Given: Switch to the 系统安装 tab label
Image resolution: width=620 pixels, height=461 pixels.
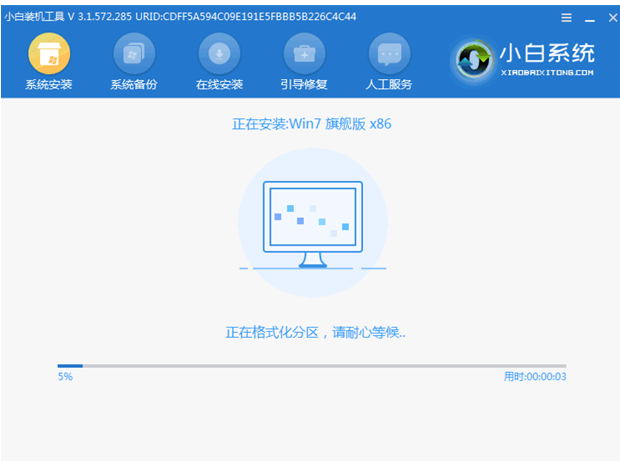Looking at the screenshot, I should [x=48, y=84].
